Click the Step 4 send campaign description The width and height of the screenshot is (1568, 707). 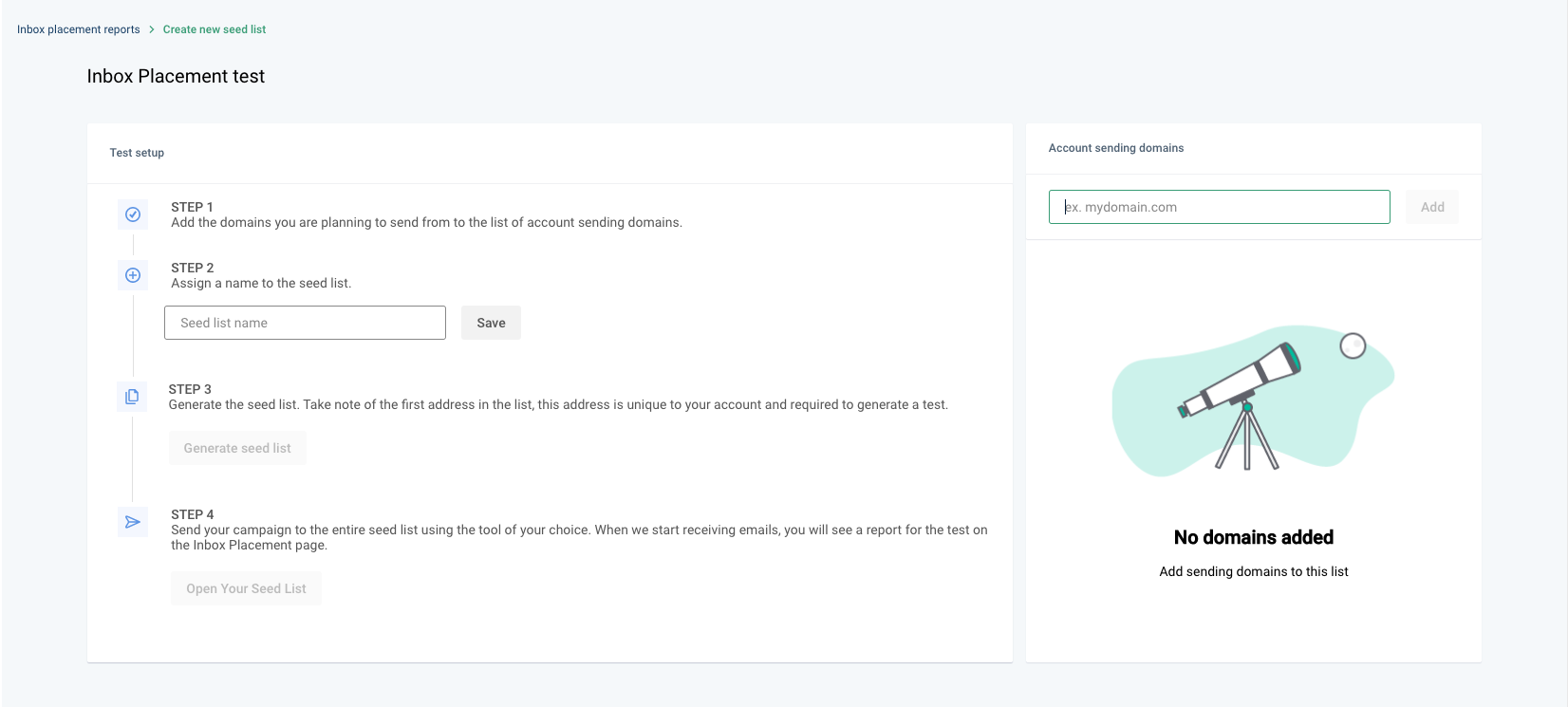[579, 537]
